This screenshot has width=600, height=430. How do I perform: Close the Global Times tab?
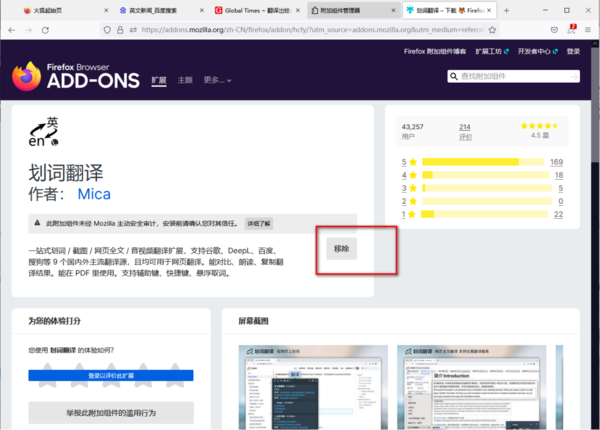pos(296,10)
